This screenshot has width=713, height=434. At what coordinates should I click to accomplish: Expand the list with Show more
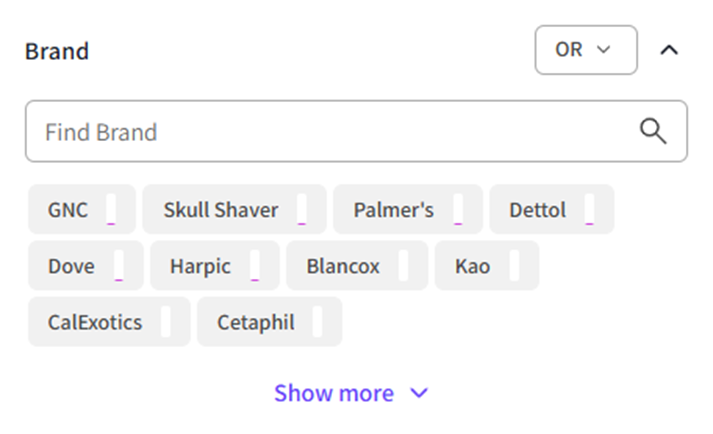(334, 393)
